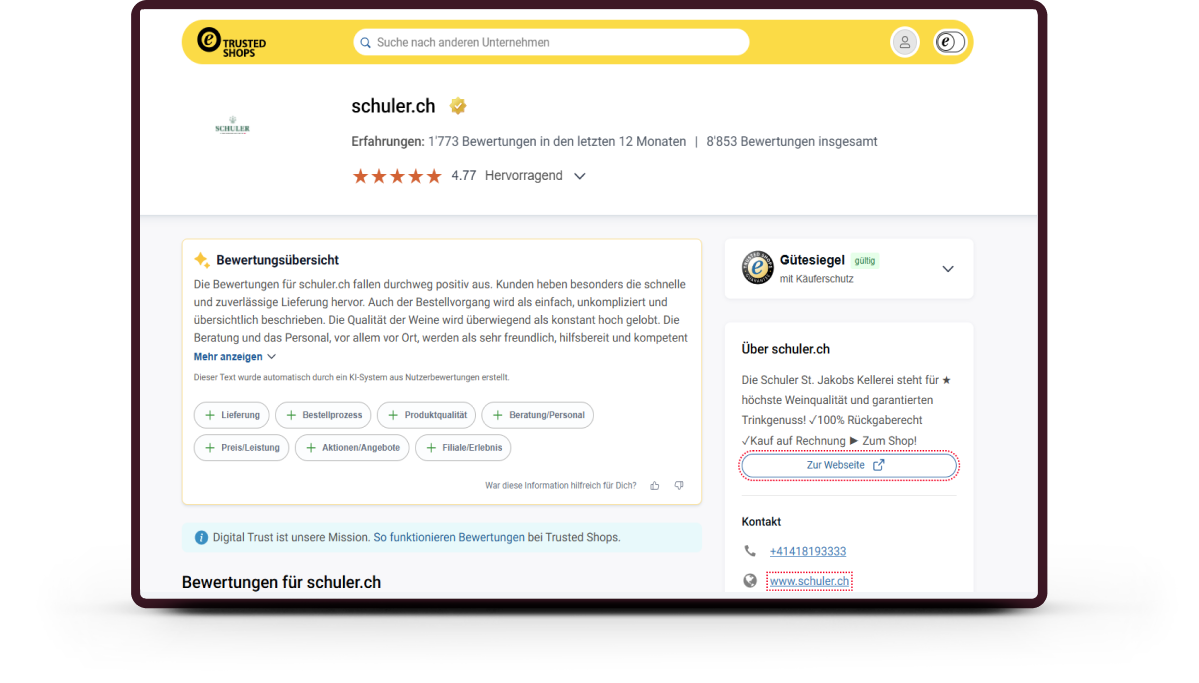Click the search magnifier icon
Image resolution: width=1199 pixels, height=683 pixels.
pos(366,43)
